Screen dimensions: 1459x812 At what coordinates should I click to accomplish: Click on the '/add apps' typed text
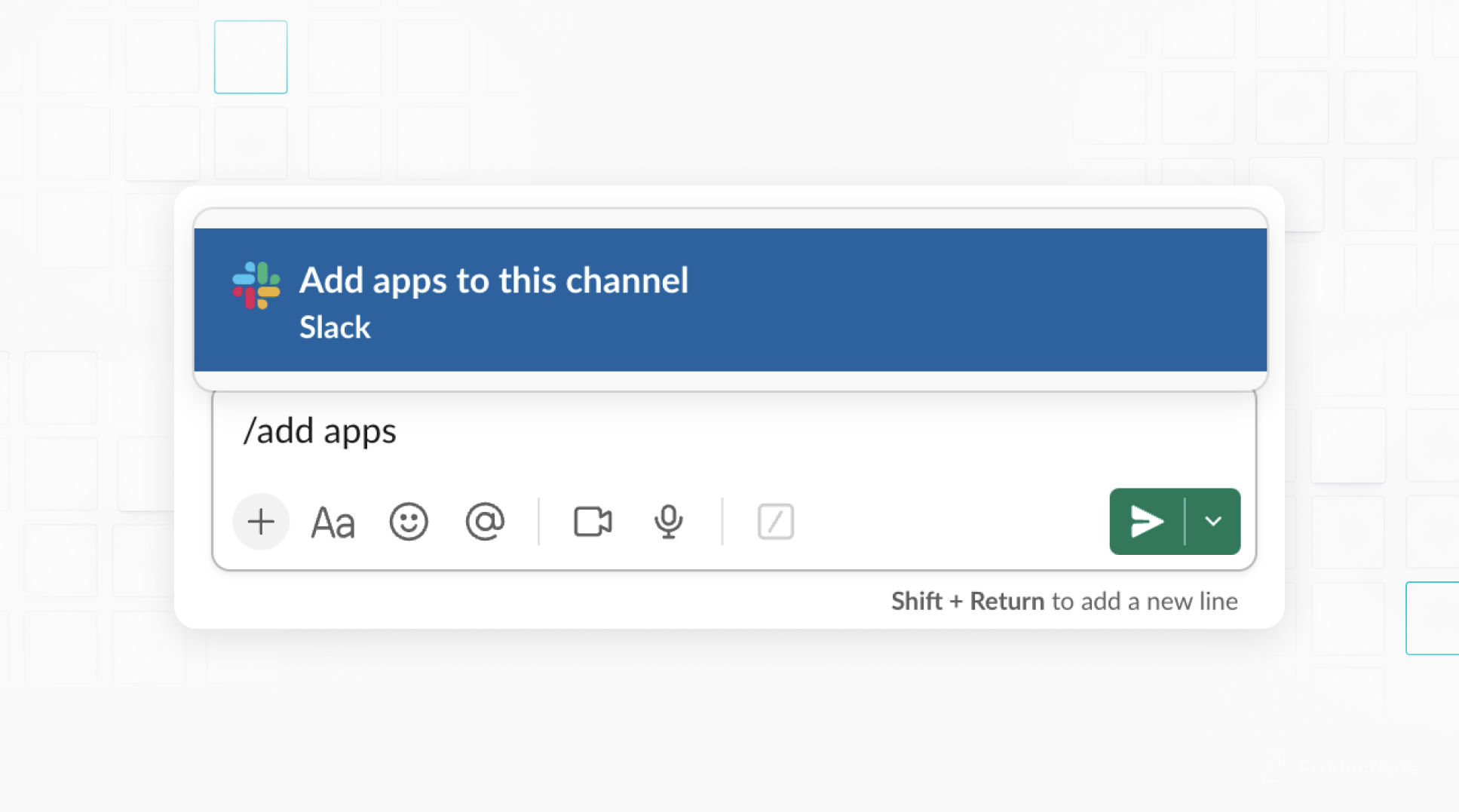point(320,431)
